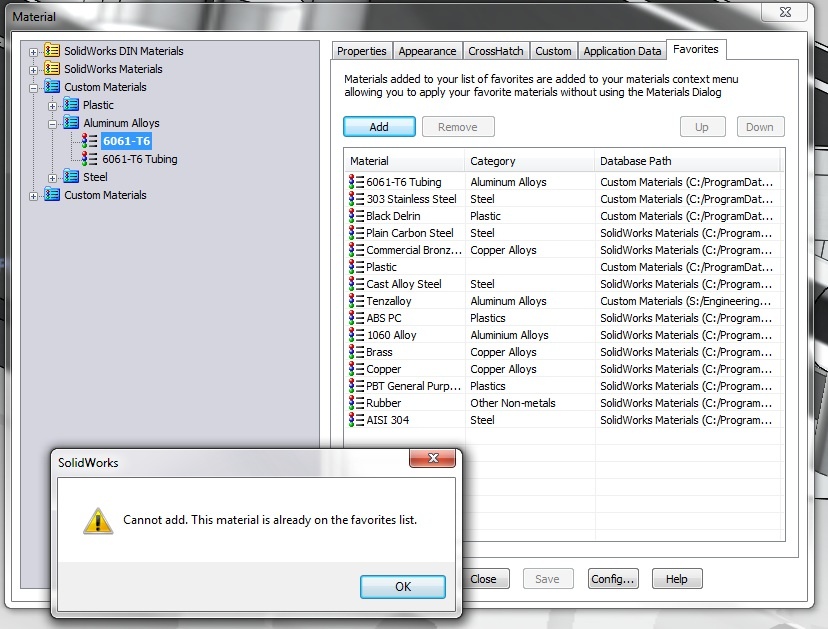Click the Remove button
828x629 pixels.
[458, 127]
